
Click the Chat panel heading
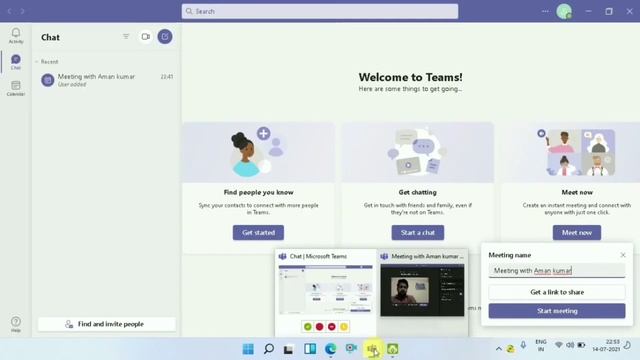(50, 37)
